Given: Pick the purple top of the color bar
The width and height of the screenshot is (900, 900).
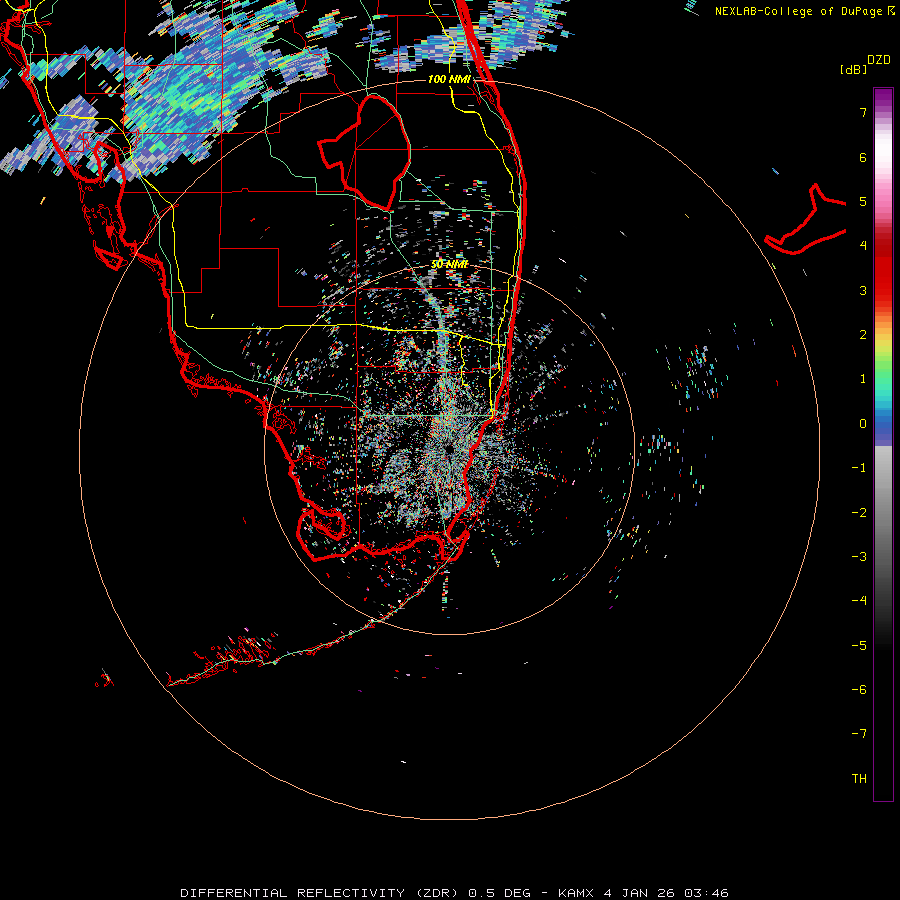Looking at the screenshot, I should pyautogui.click(x=883, y=99).
